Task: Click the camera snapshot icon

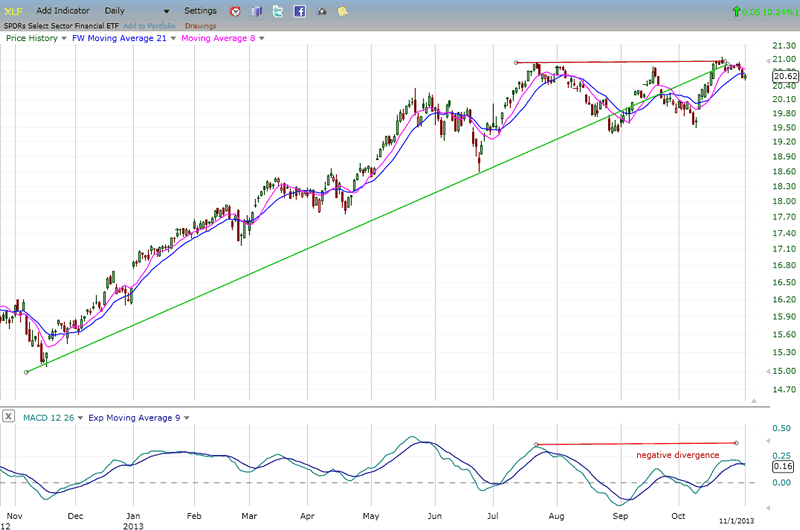Action: (x=321, y=11)
